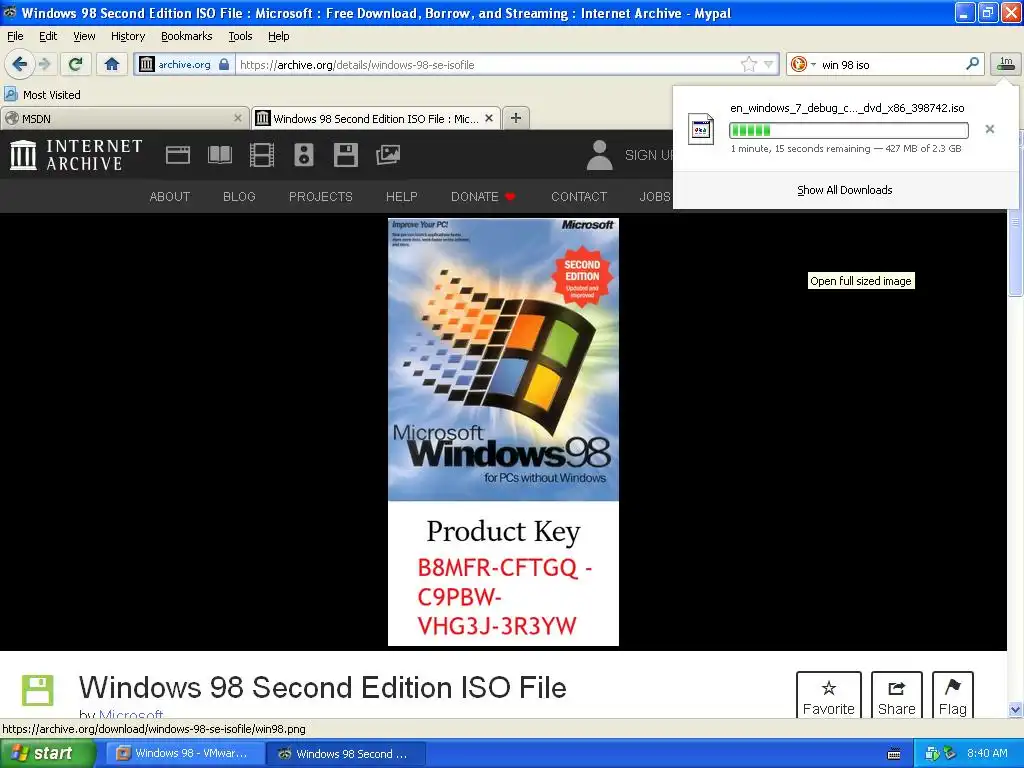Click the scrollbar down arrow
The image size is (1024, 768).
point(1015,709)
